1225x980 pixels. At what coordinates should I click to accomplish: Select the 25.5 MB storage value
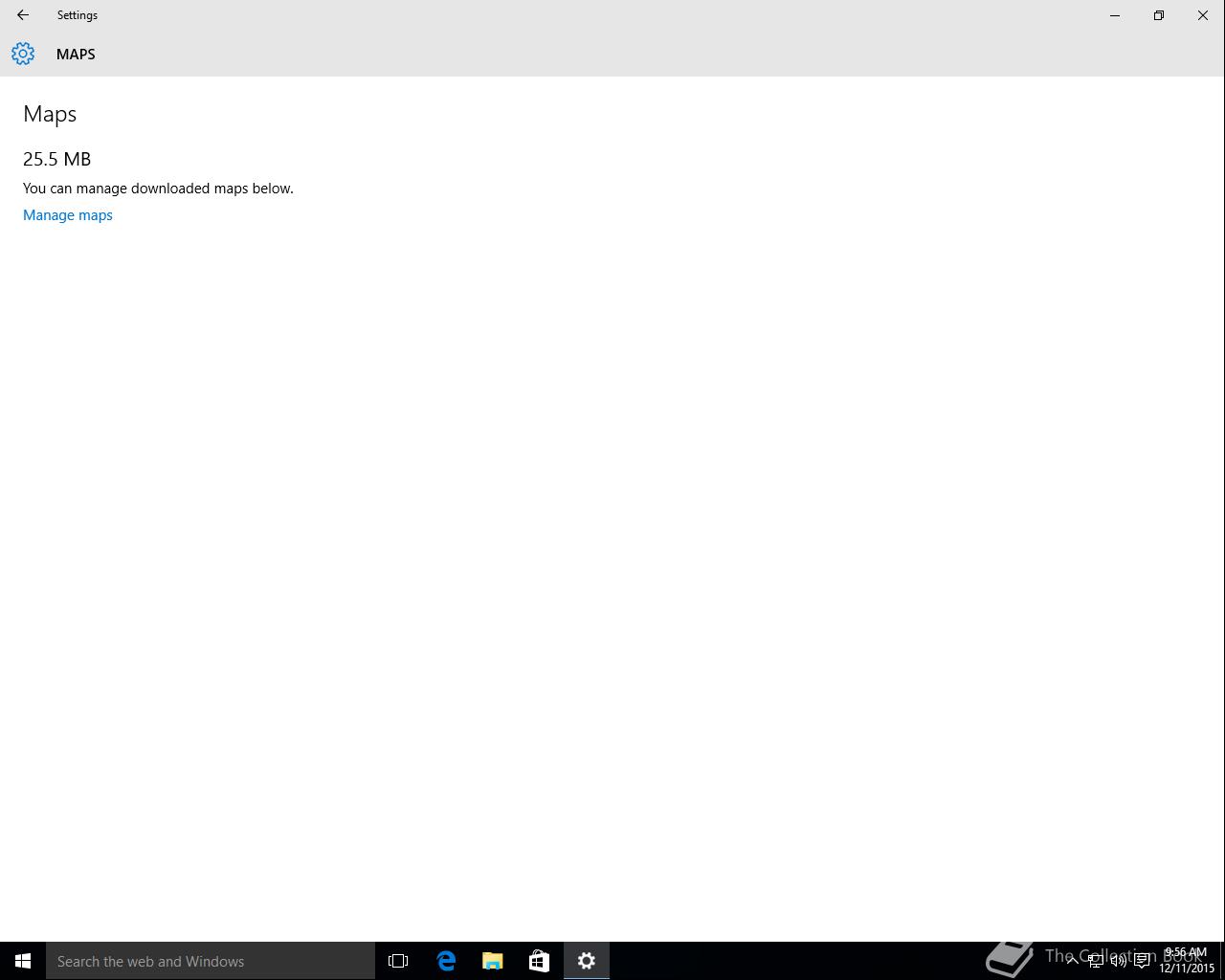(57, 159)
